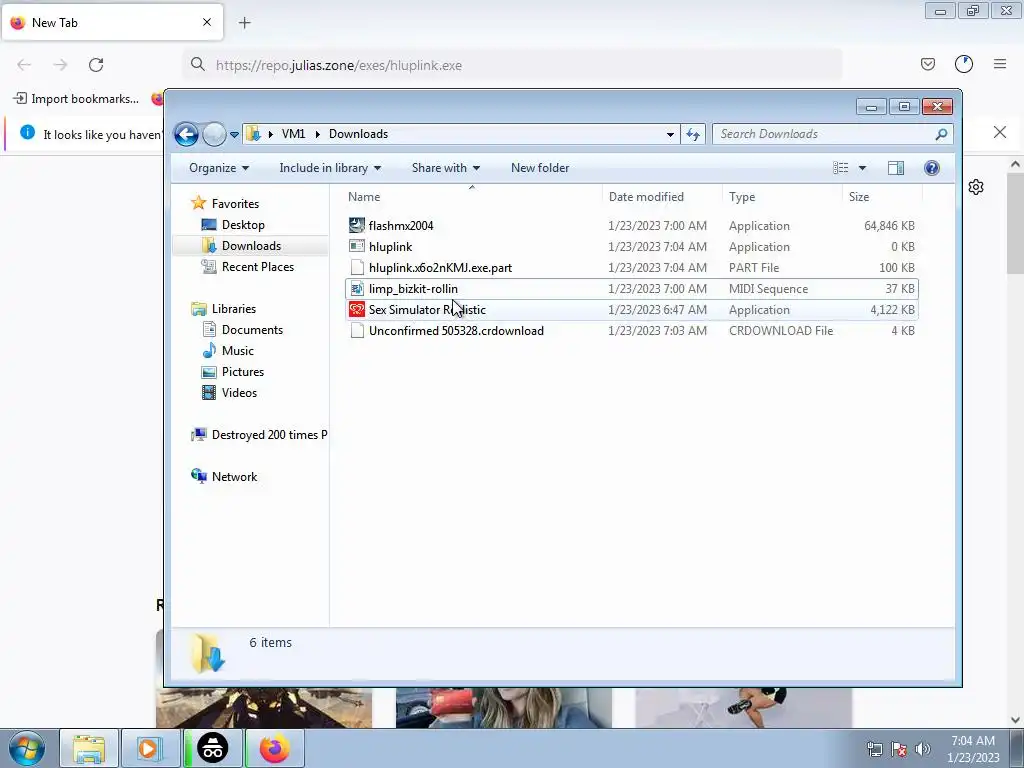The image size is (1024, 768).
Task: Launch Windows Media Player from taskbar
Action: 150,748
